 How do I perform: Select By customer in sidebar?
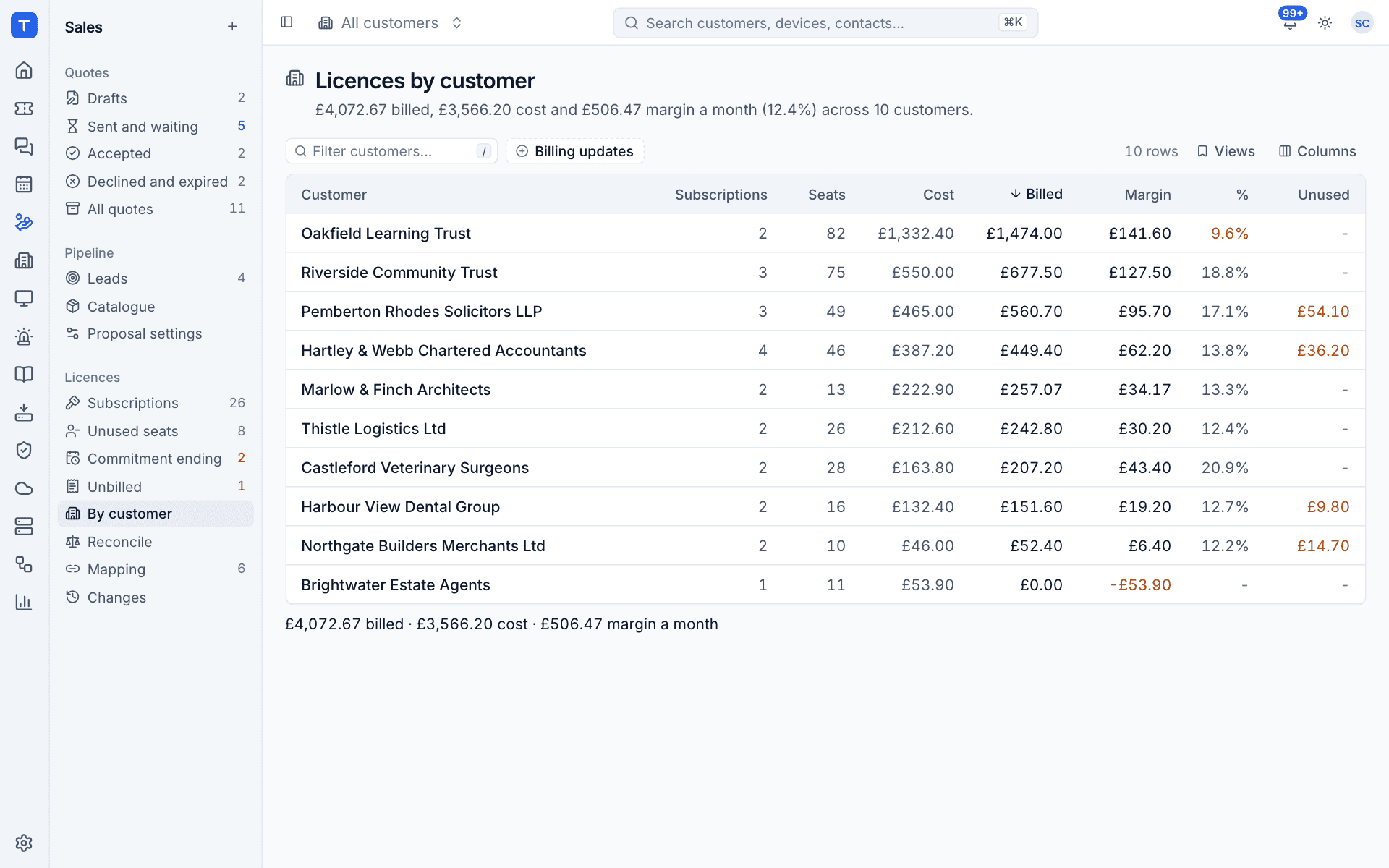click(156, 514)
